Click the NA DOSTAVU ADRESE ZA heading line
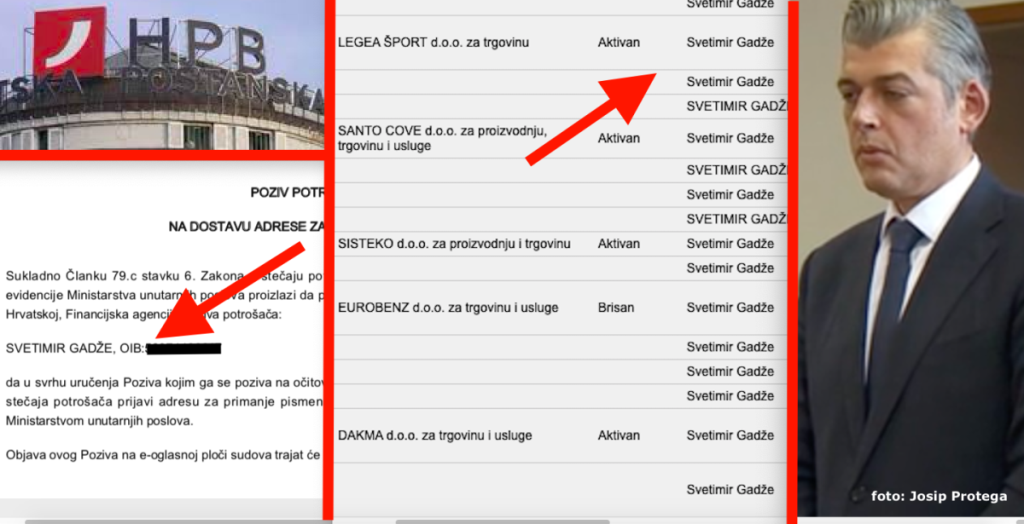Screen dimensions: 1024x524 tap(246, 227)
